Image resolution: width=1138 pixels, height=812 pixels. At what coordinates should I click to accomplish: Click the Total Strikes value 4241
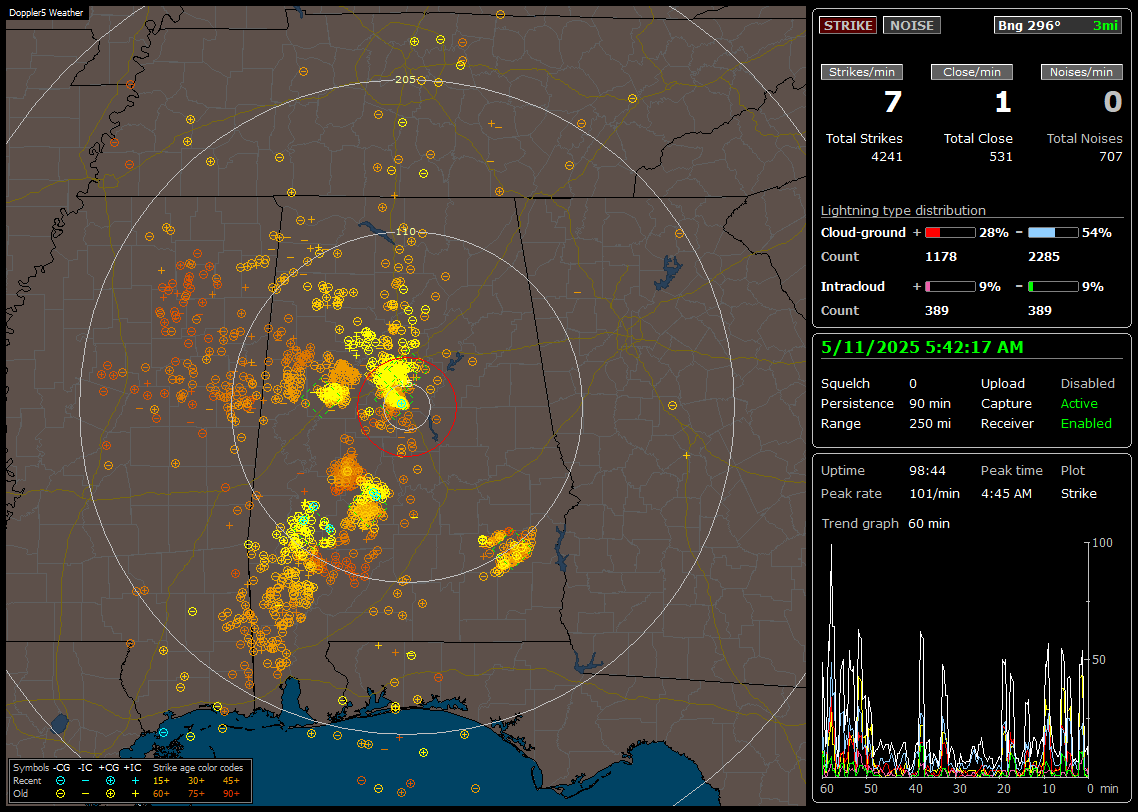click(x=887, y=157)
